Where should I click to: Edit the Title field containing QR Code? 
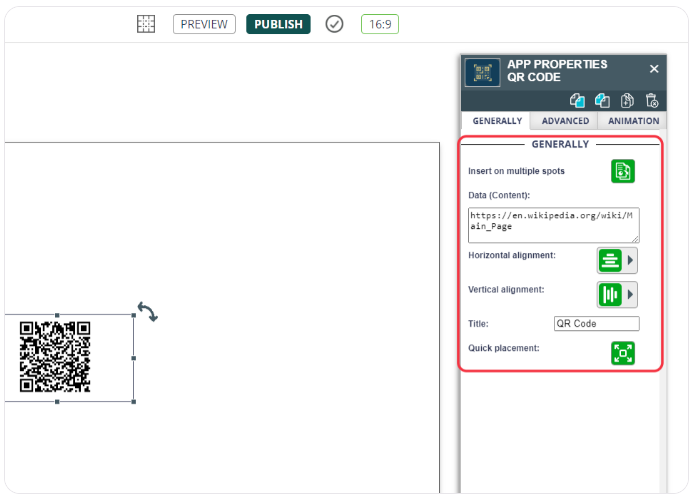(x=597, y=324)
